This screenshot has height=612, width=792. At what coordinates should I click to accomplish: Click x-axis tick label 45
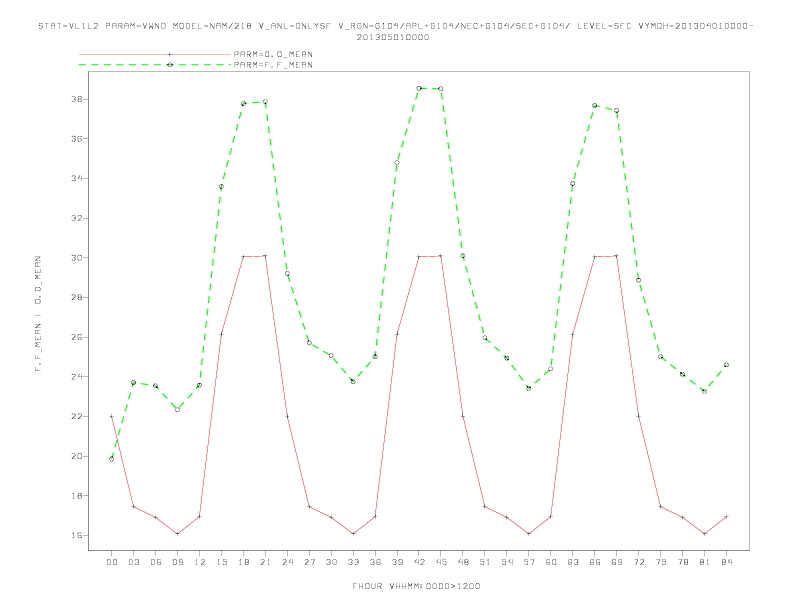441,562
